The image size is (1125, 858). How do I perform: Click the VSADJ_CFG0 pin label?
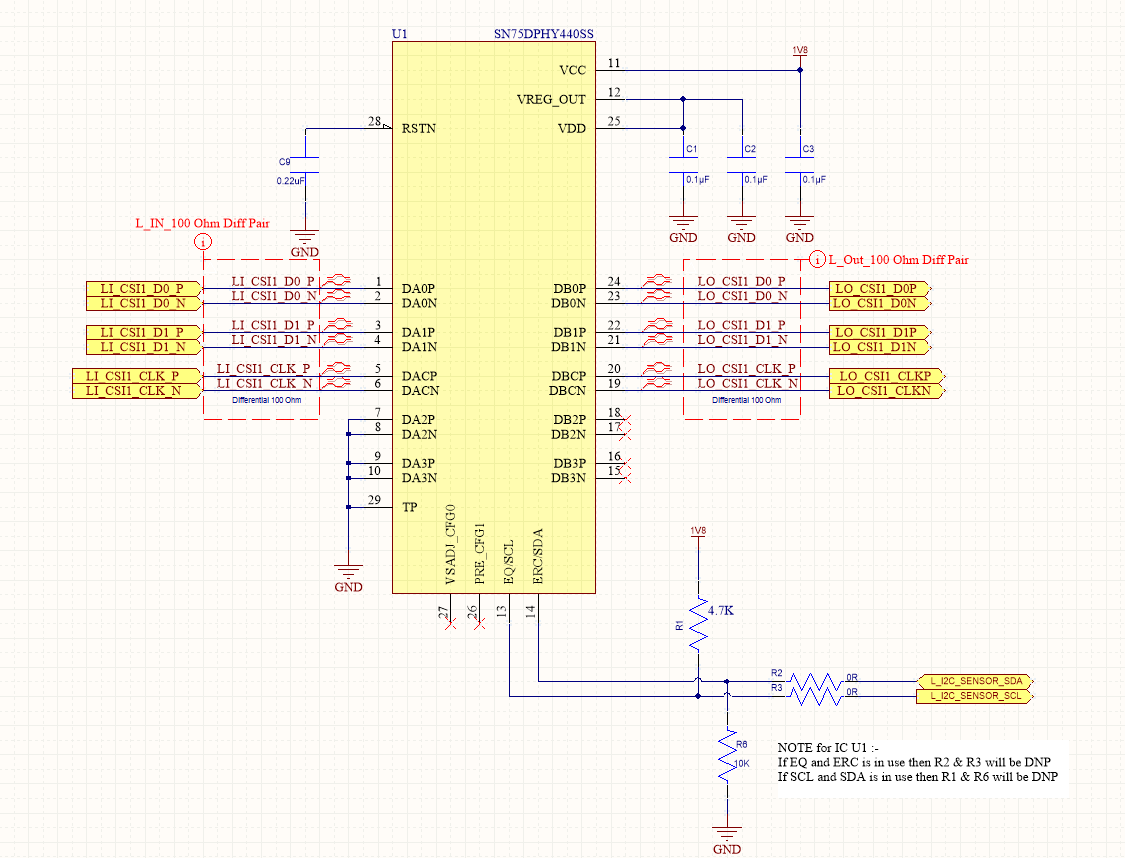[451, 544]
